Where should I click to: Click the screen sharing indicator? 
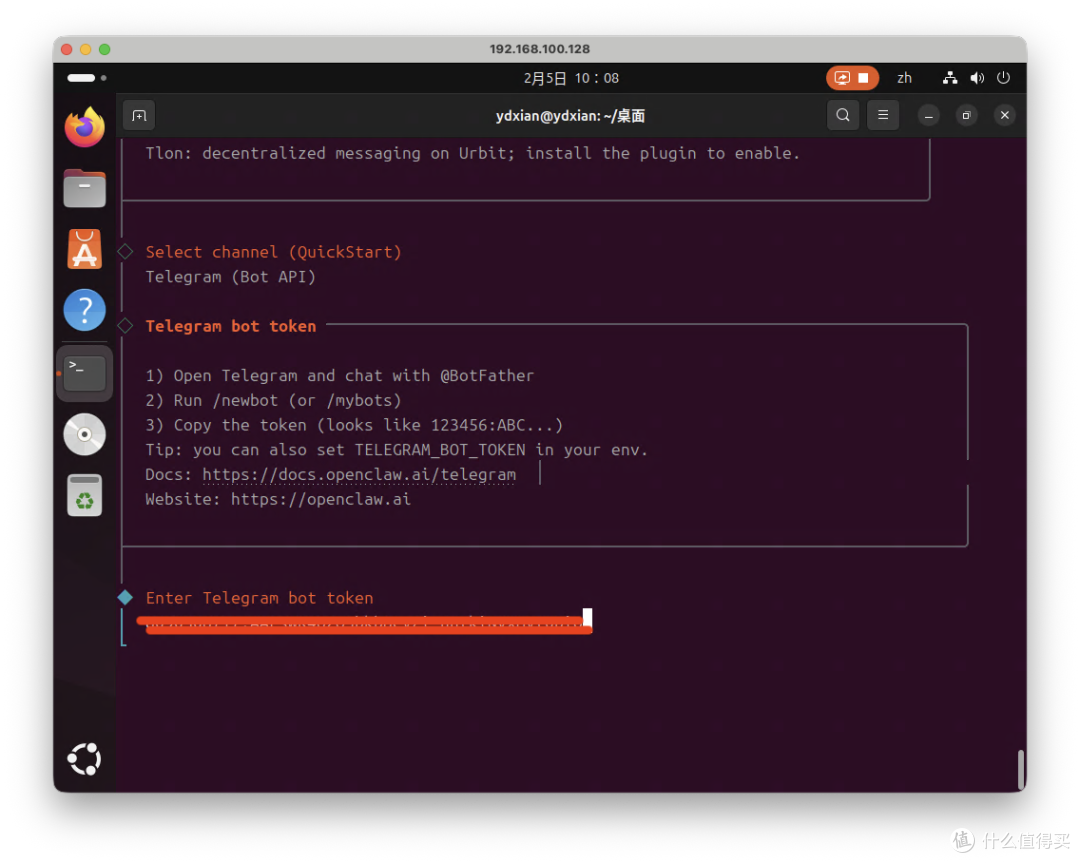(x=842, y=78)
